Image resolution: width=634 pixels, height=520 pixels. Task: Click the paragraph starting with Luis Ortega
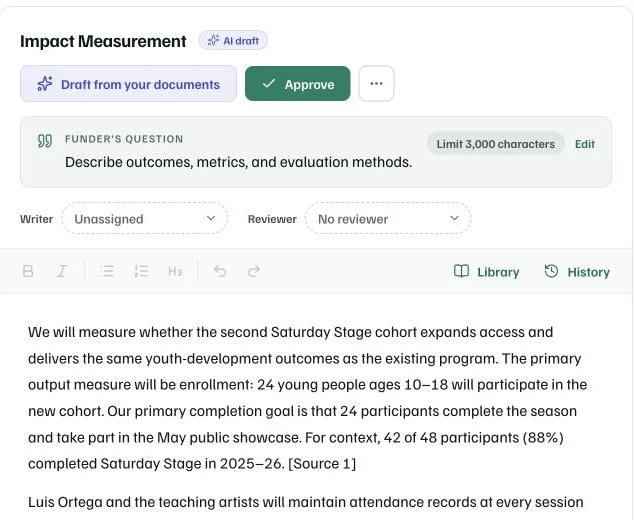[306, 502]
